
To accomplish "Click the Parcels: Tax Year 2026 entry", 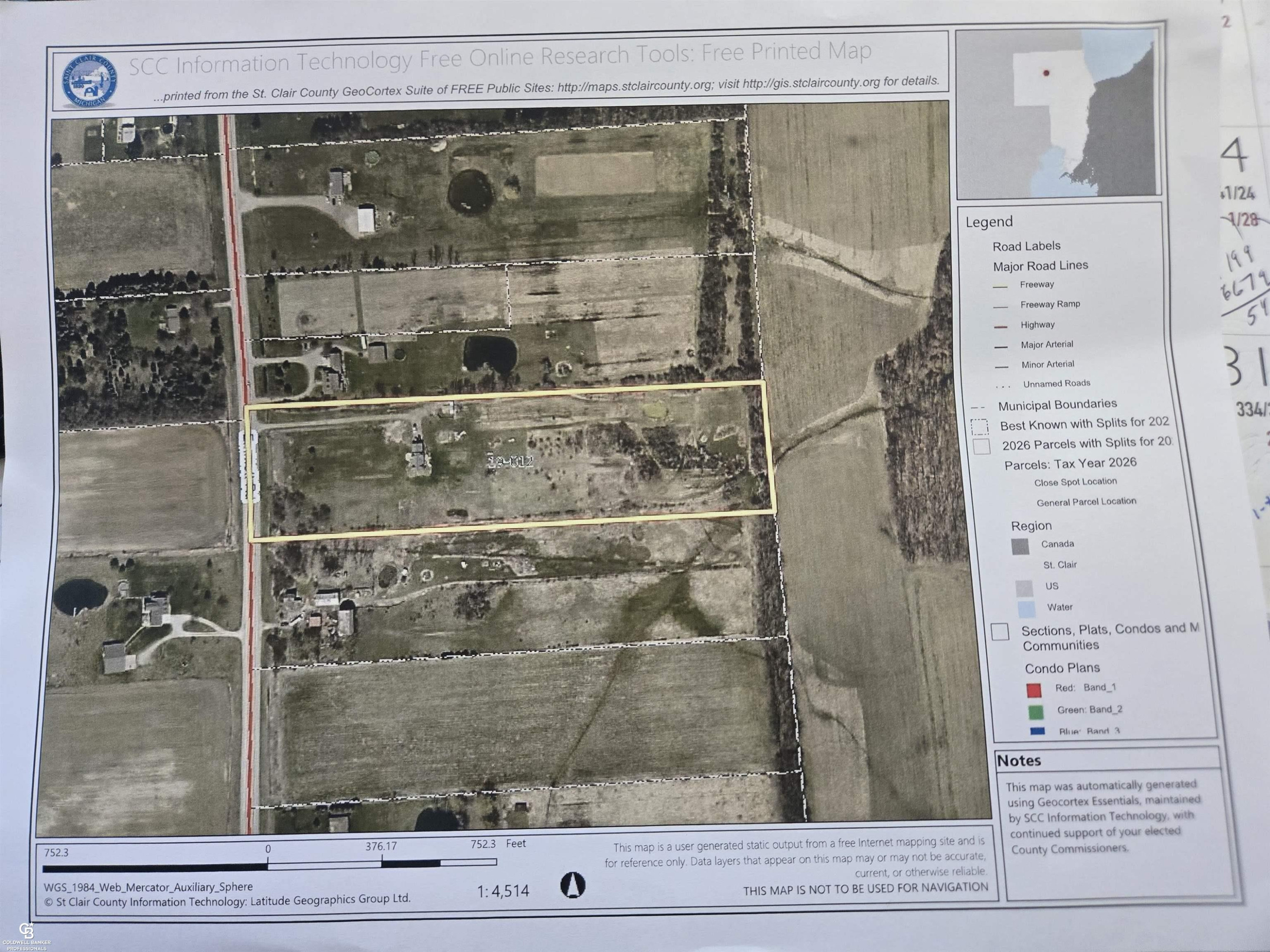I will [1070, 464].
